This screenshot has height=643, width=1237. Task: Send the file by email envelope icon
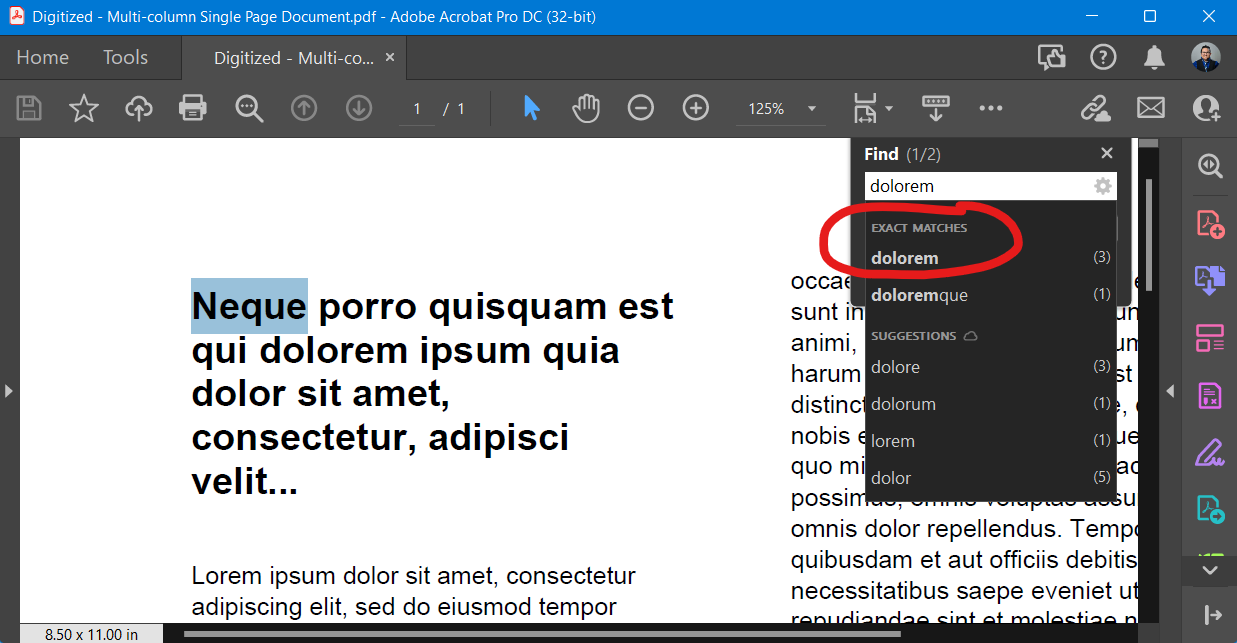(1151, 108)
